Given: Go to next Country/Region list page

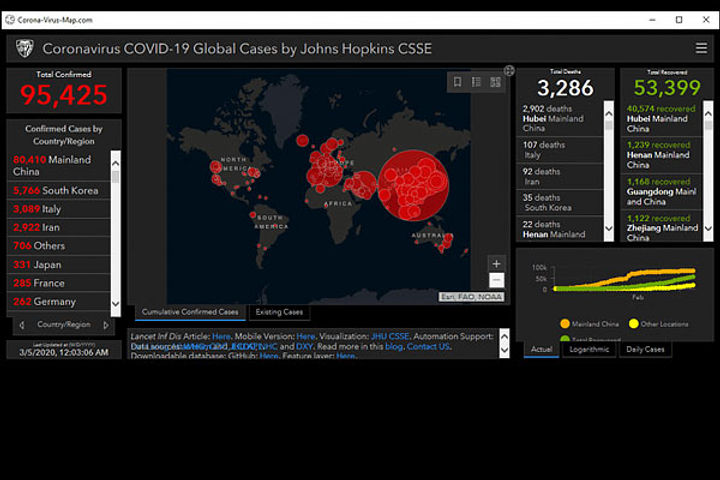Looking at the screenshot, I should tap(106, 325).
